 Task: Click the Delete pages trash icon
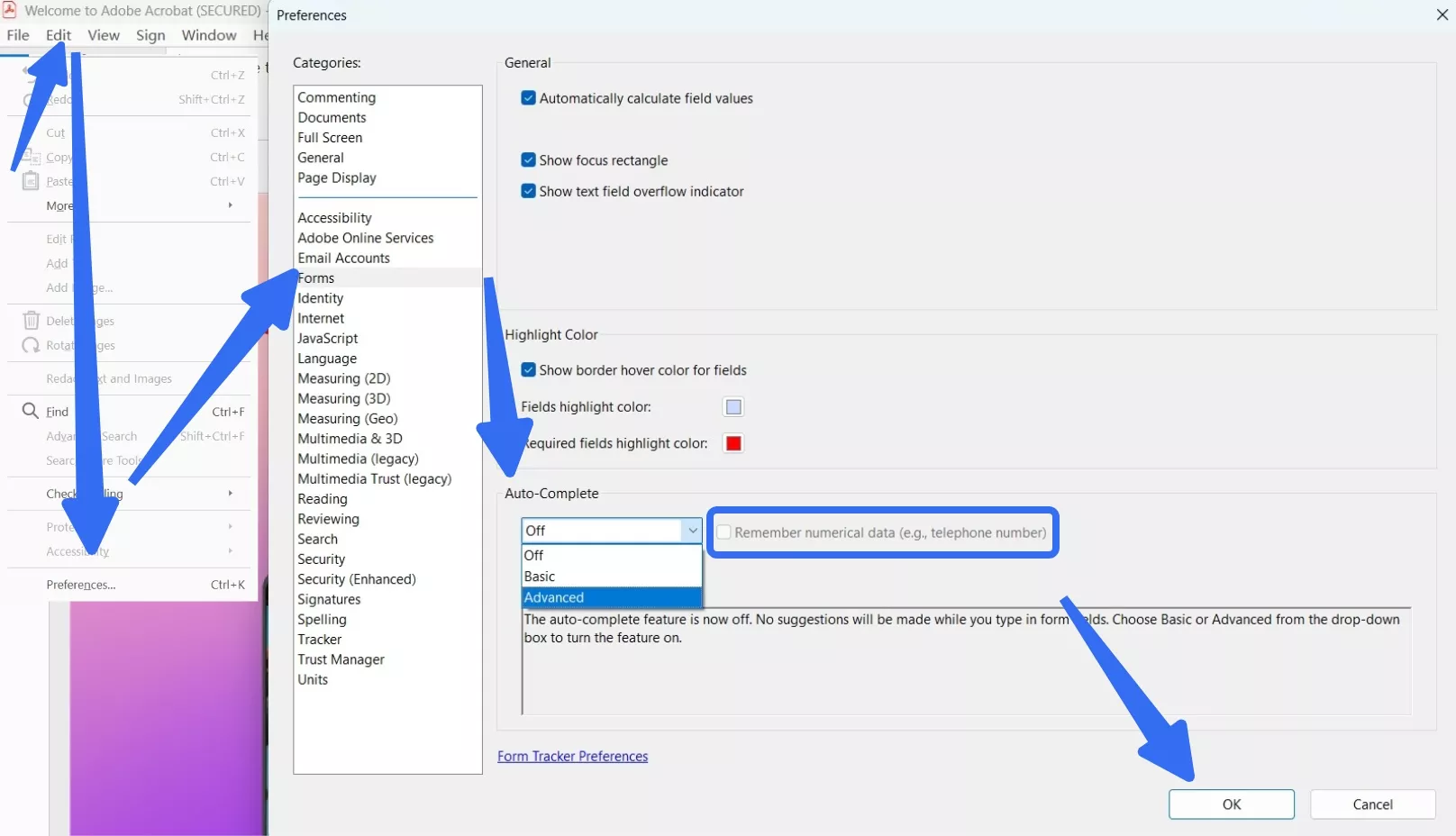point(31,320)
